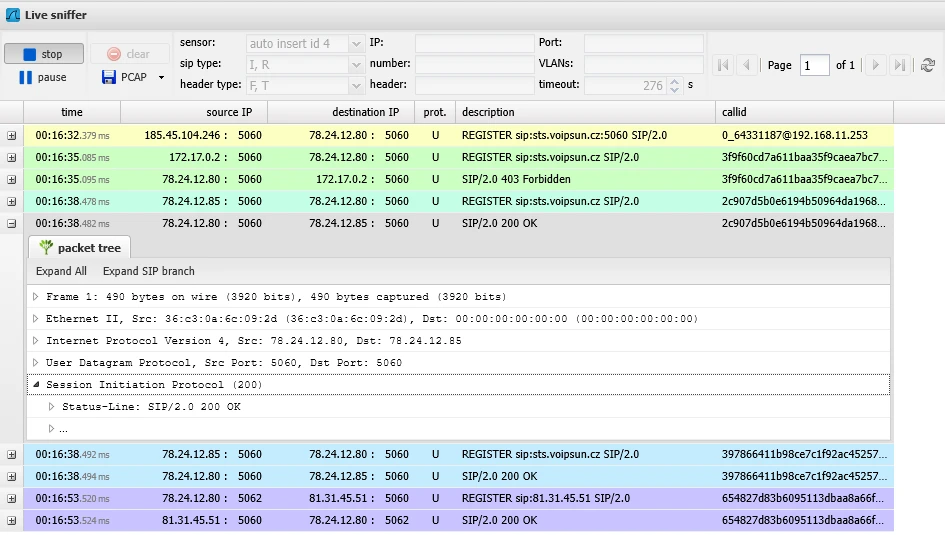Image resolution: width=945 pixels, height=535 pixels.
Task: Collapse the 00:16:38.482 200 OK row
Action: tap(11, 224)
